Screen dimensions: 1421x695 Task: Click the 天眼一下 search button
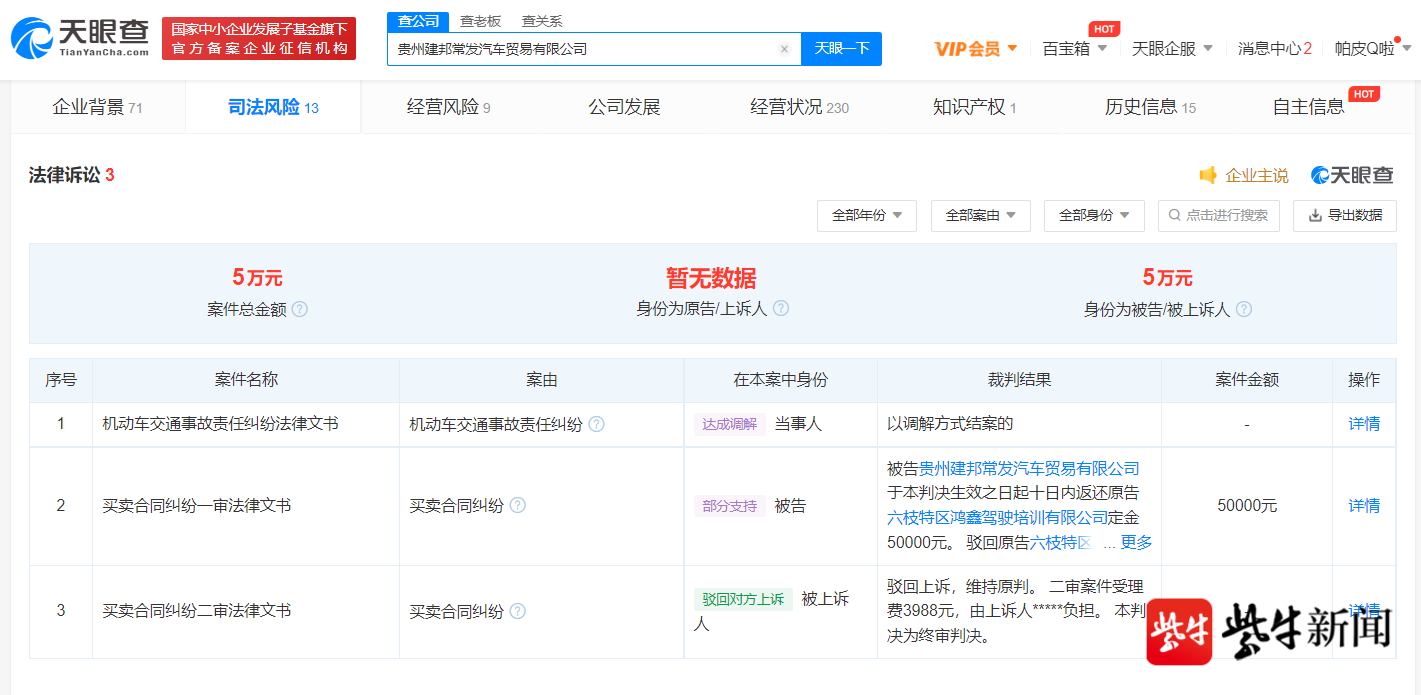coord(841,48)
